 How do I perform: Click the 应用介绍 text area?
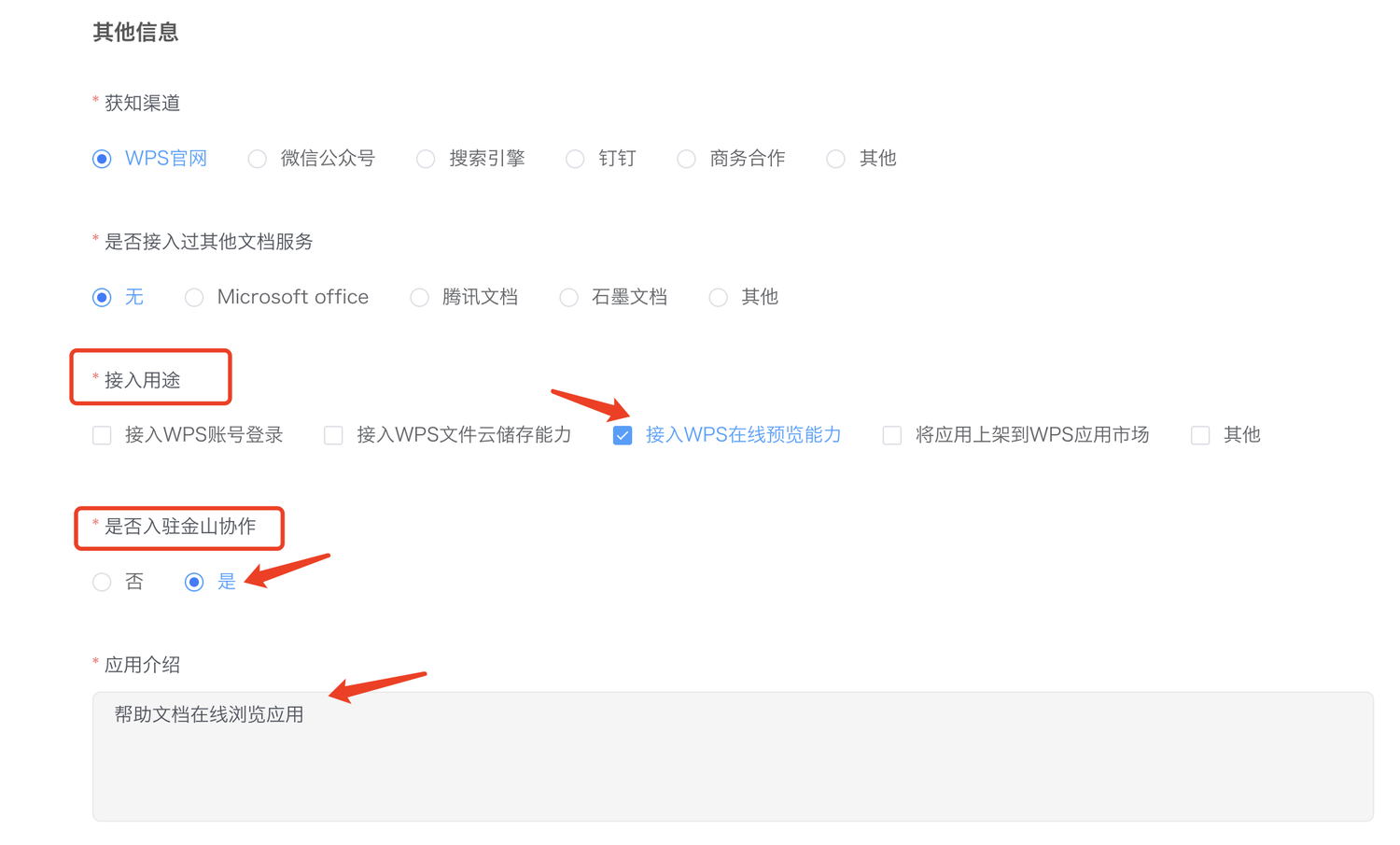(733, 756)
